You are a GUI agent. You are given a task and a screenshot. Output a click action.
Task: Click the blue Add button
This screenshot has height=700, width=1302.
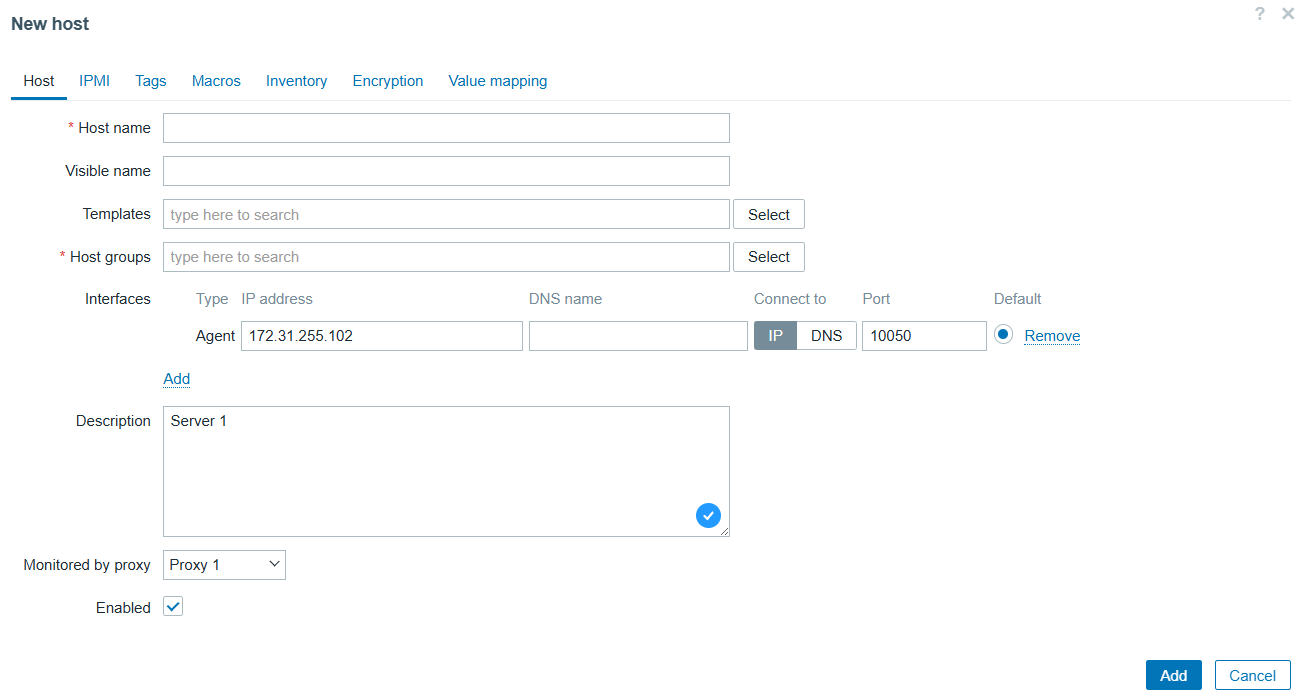[x=1173, y=675]
